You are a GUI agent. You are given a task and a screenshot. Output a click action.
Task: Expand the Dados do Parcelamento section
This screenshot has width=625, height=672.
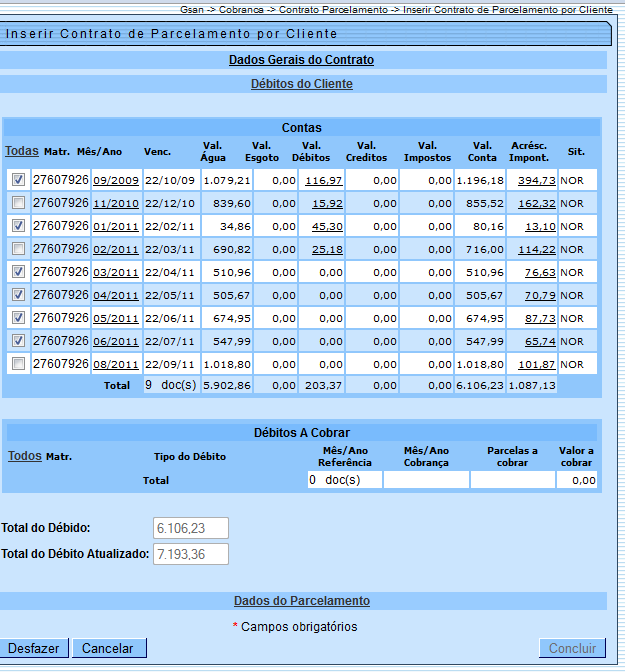click(x=301, y=601)
